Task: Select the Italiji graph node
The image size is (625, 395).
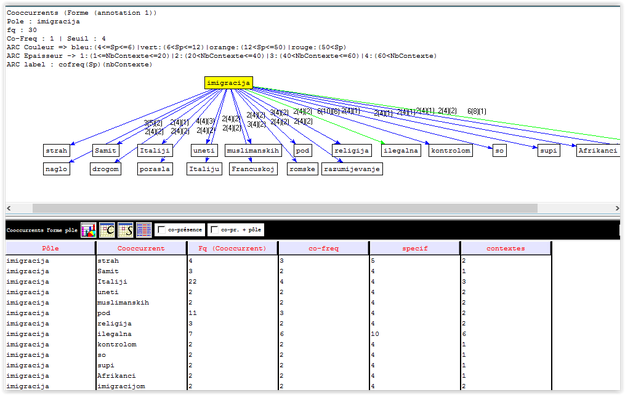Action: [155, 150]
